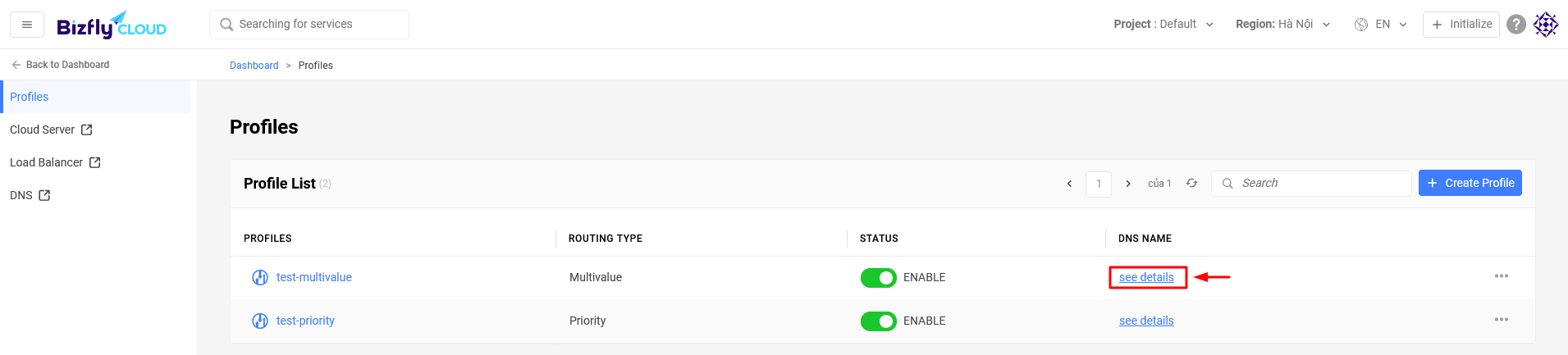The height and width of the screenshot is (355, 1568).
Task: Refresh the profile list
Action: 1191,184
